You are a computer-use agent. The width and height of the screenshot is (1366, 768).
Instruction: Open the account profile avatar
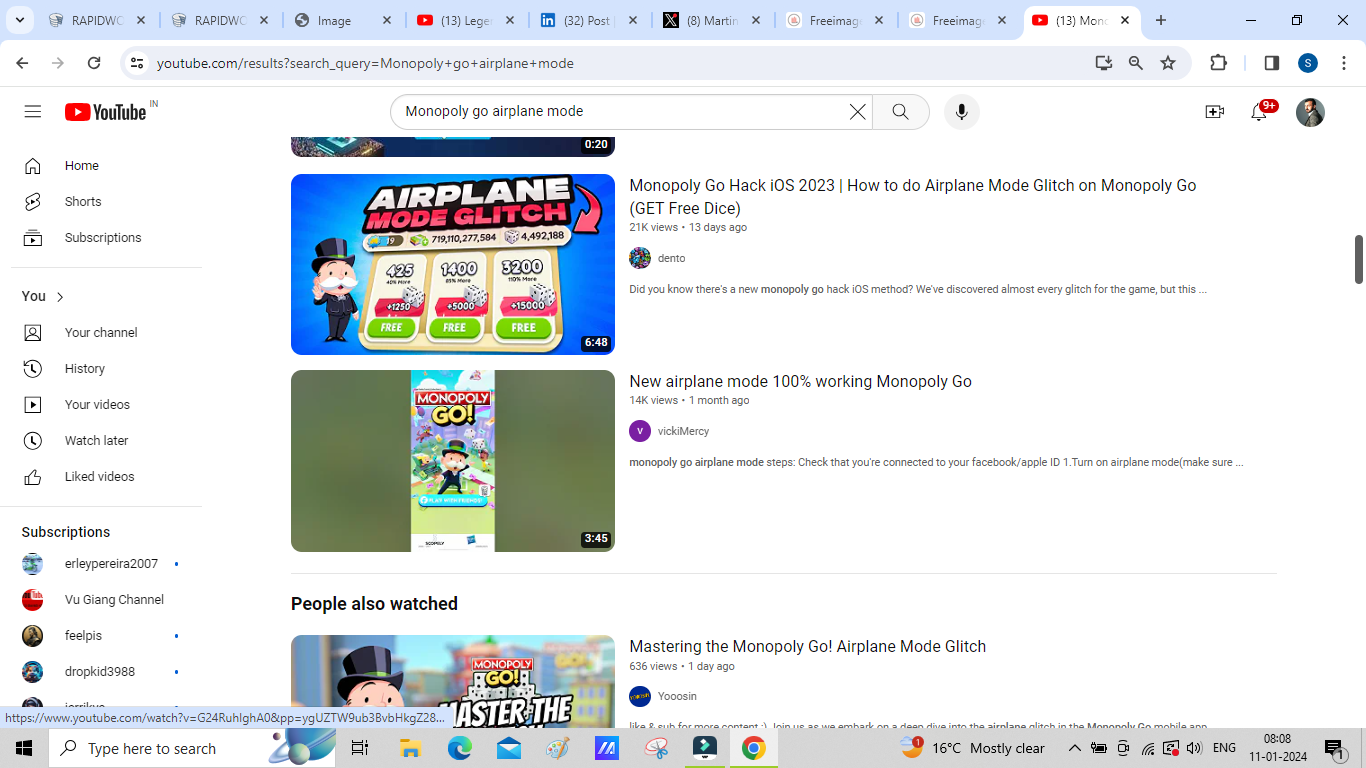click(x=1310, y=112)
